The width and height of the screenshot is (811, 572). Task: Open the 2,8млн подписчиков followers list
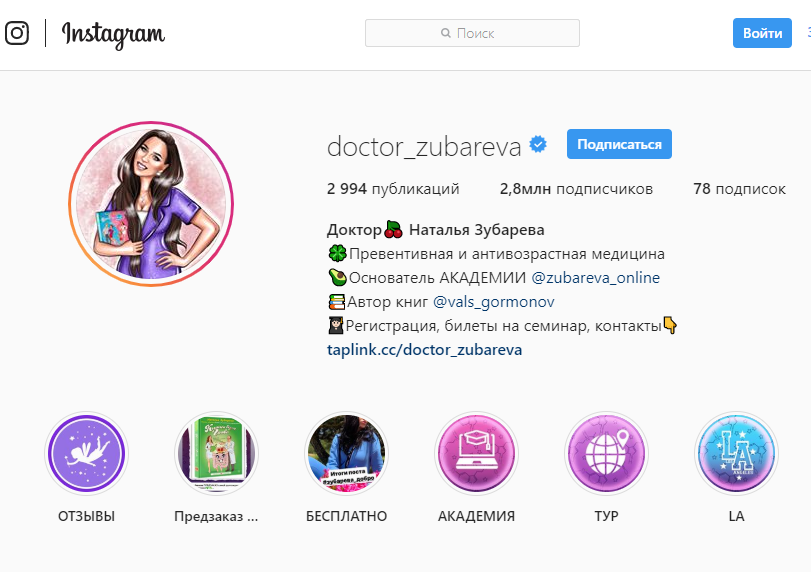[x=576, y=189]
